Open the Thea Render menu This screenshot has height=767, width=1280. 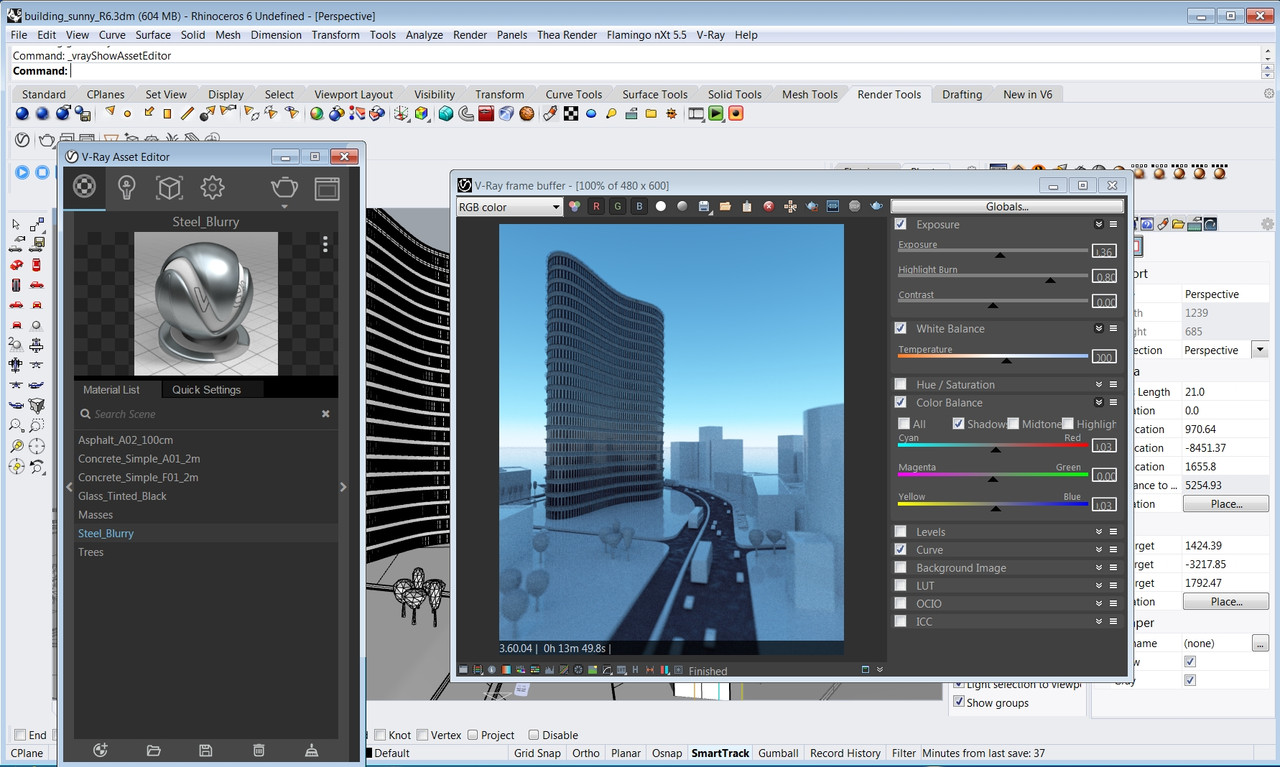click(567, 35)
